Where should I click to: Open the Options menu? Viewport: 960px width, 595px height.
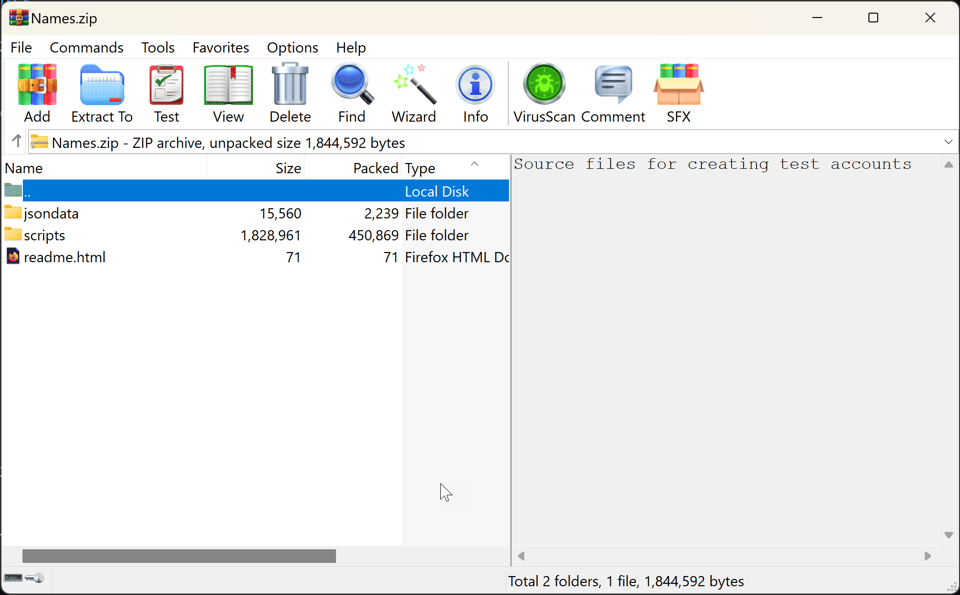pyautogui.click(x=293, y=48)
